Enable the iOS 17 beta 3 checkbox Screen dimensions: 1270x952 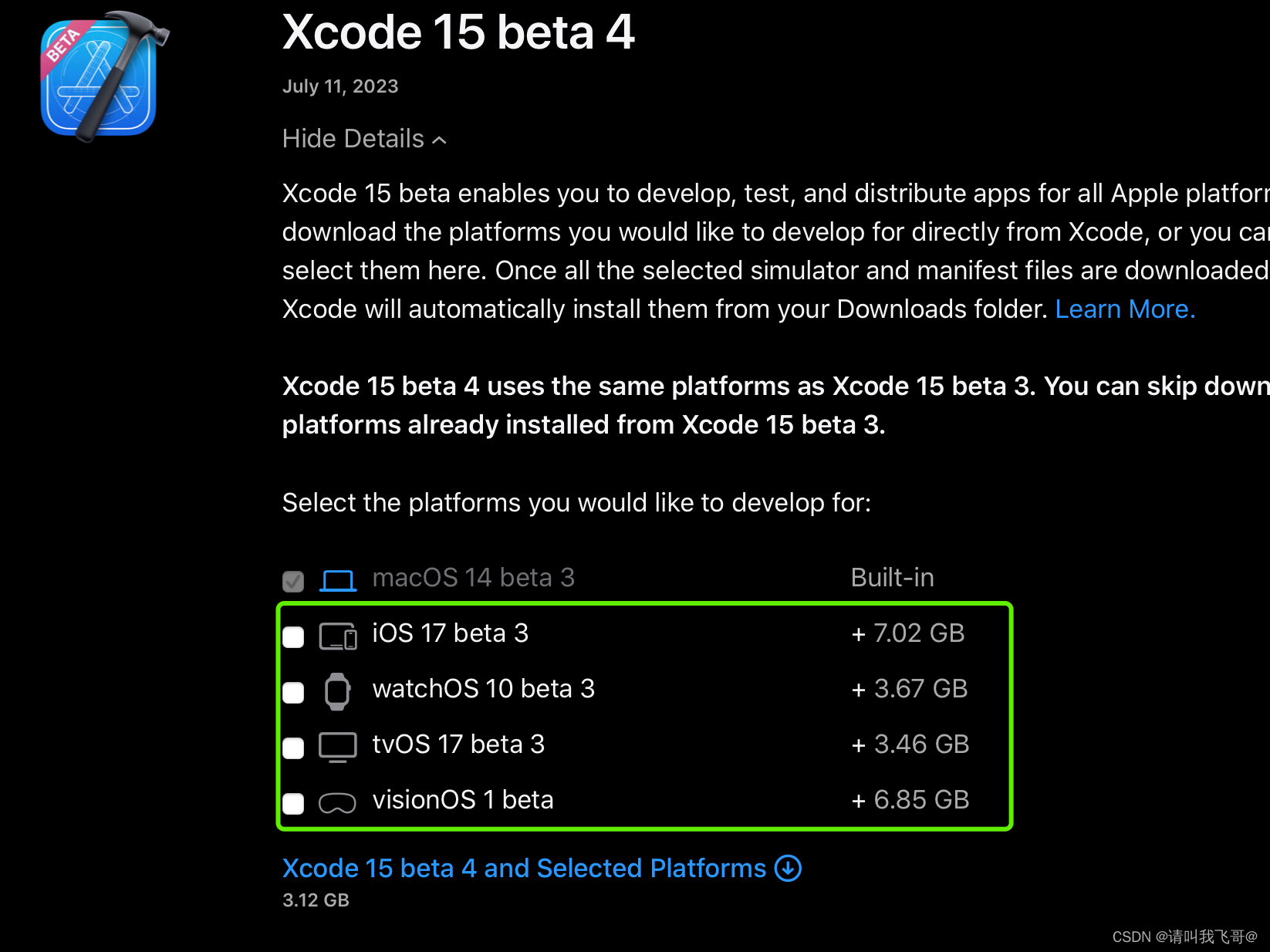[x=293, y=636]
